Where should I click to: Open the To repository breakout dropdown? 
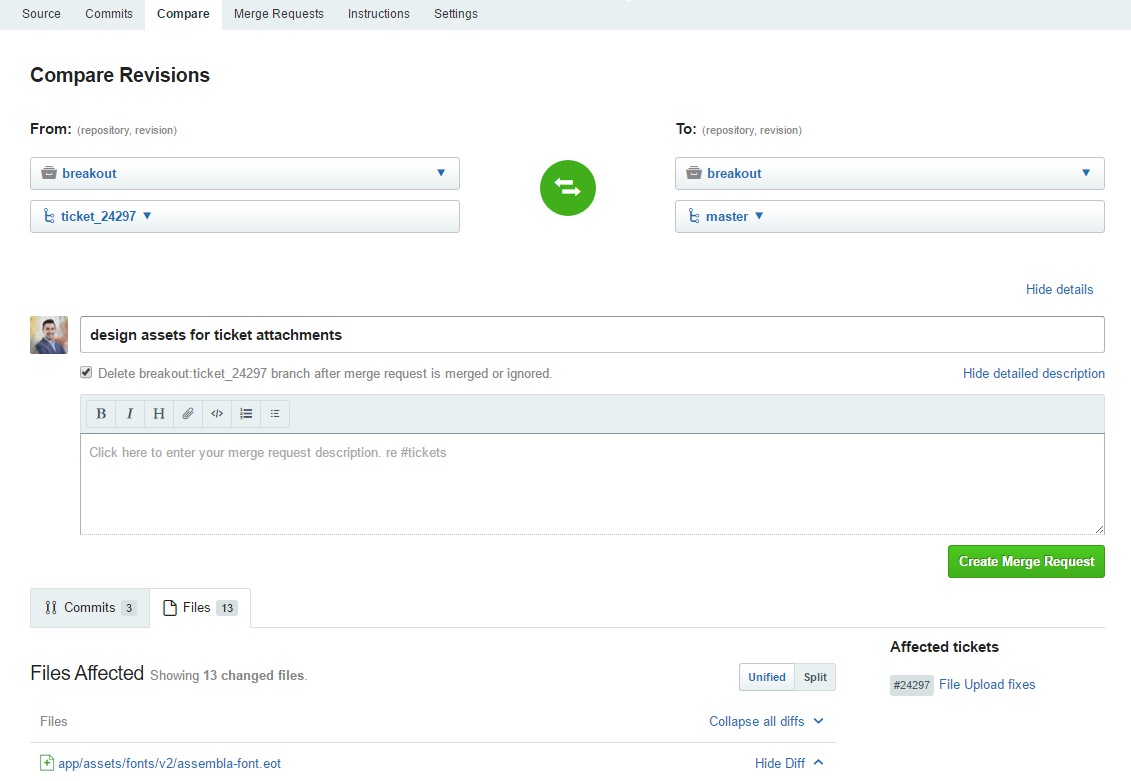click(x=889, y=173)
